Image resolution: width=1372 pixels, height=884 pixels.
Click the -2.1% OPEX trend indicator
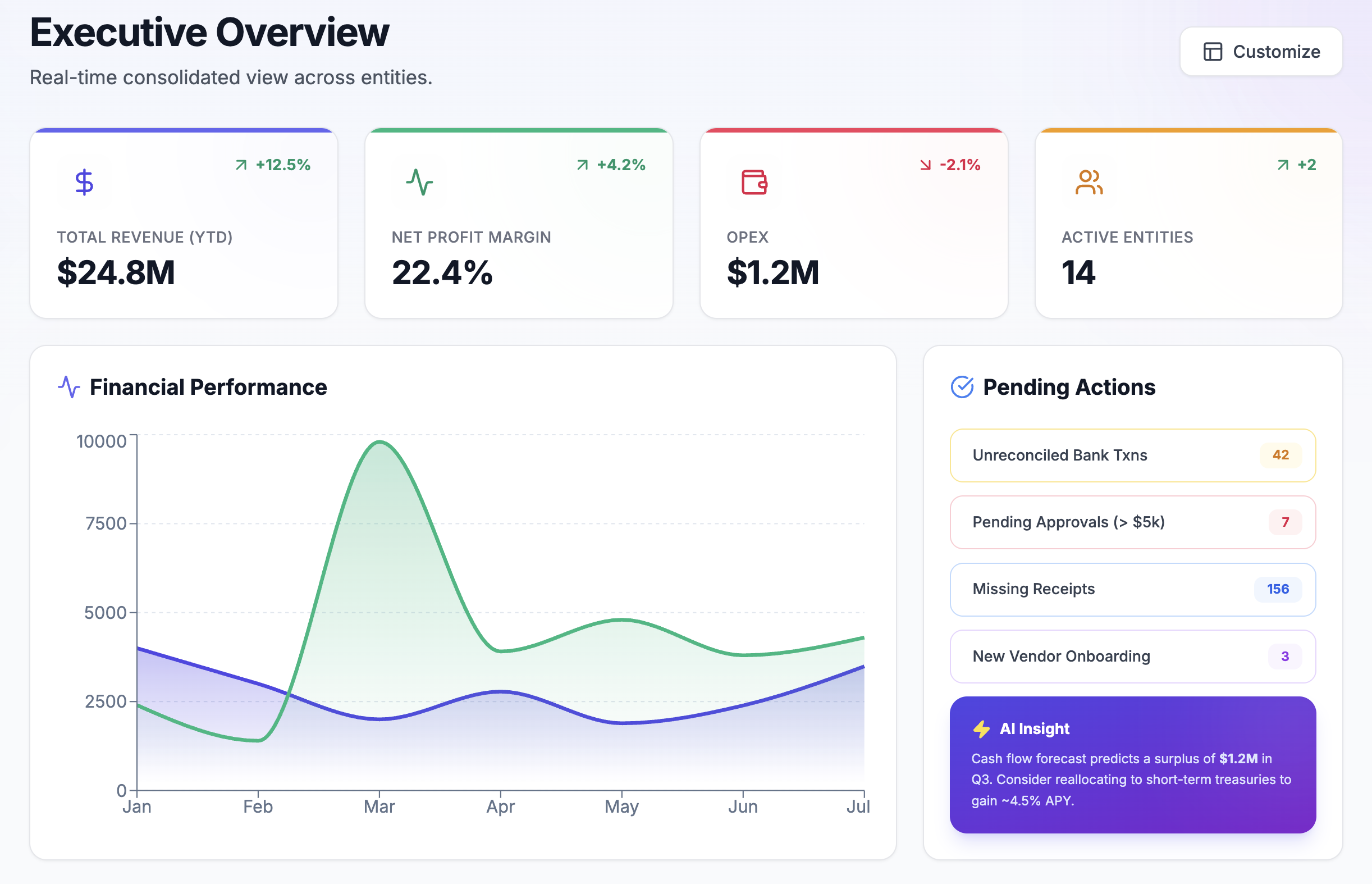[x=950, y=165]
